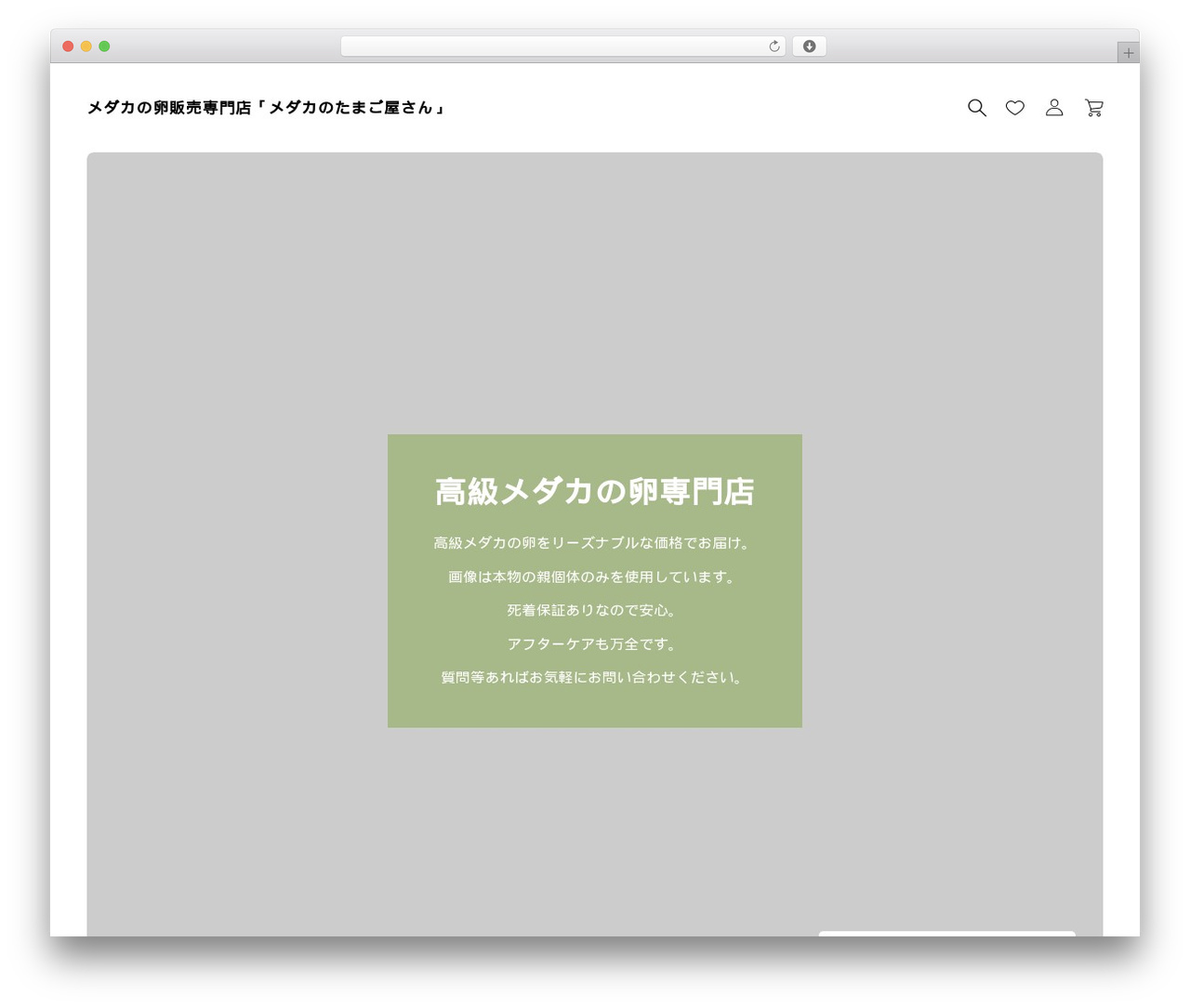
Task: Close the window with red button
Action: (68, 46)
